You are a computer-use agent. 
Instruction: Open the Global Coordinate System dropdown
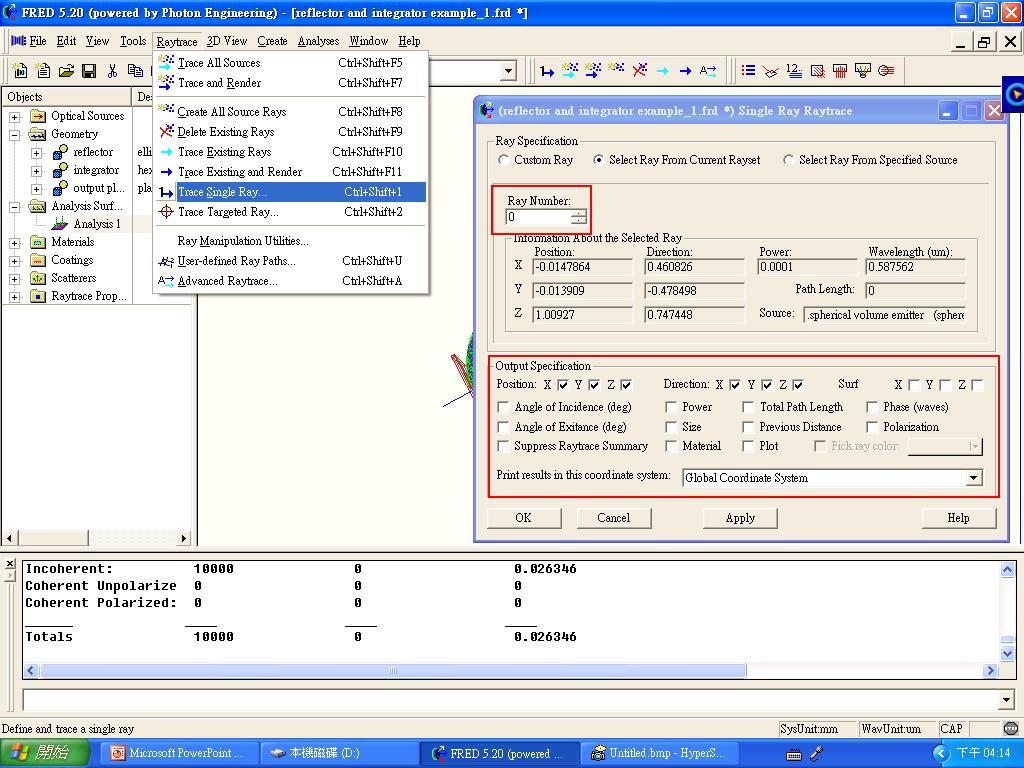point(973,478)
